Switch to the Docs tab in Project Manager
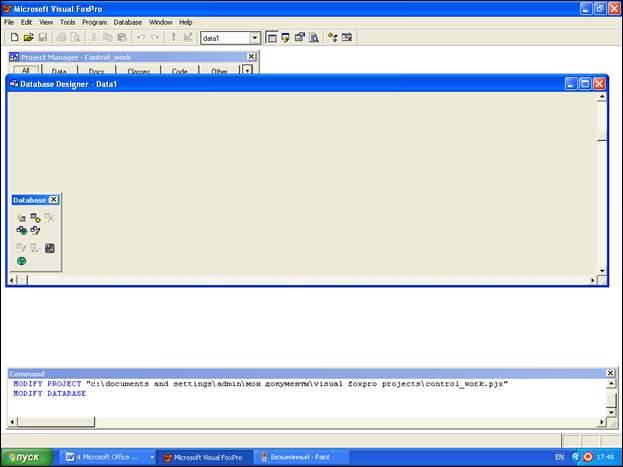Image resolution: width=623 pixels, height=467 pixels. point(97,71)
